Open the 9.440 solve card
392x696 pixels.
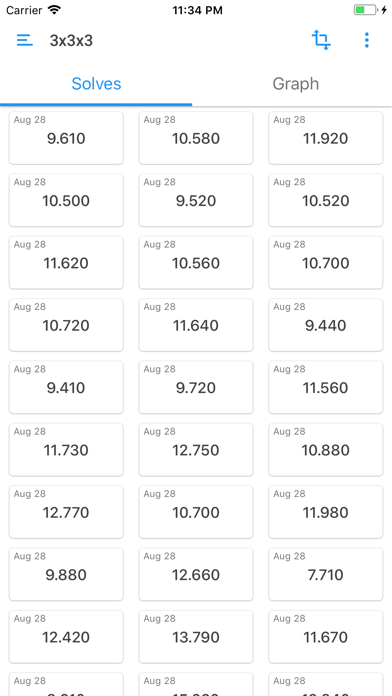coord(325,325)
